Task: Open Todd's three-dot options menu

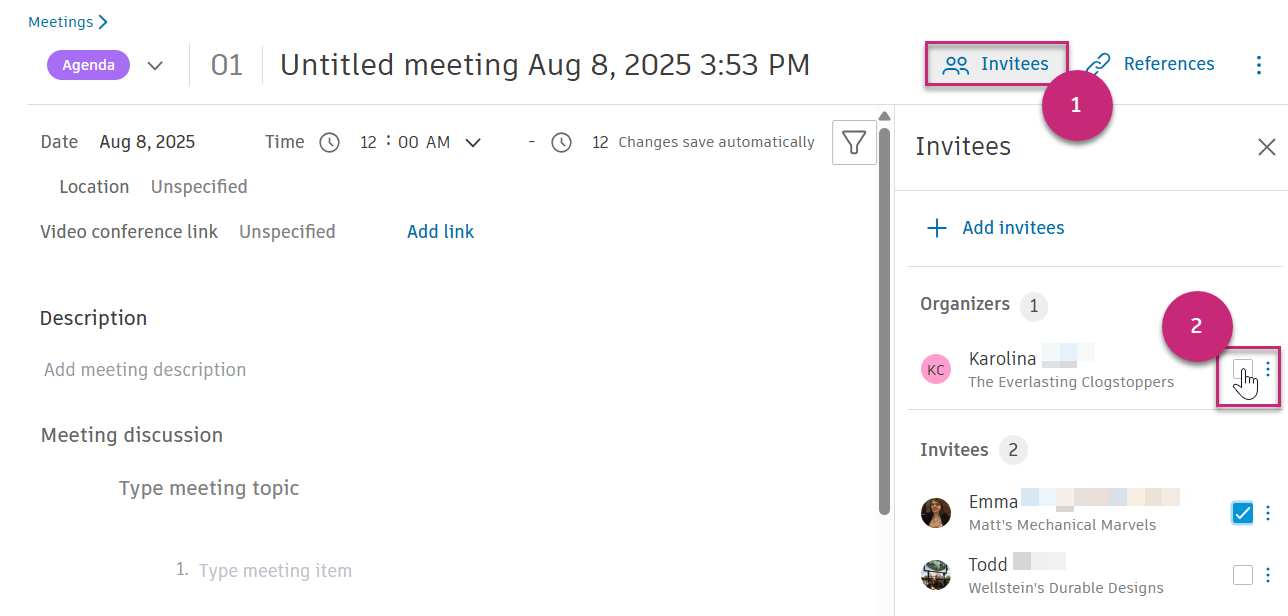Action: point(1268,575)
